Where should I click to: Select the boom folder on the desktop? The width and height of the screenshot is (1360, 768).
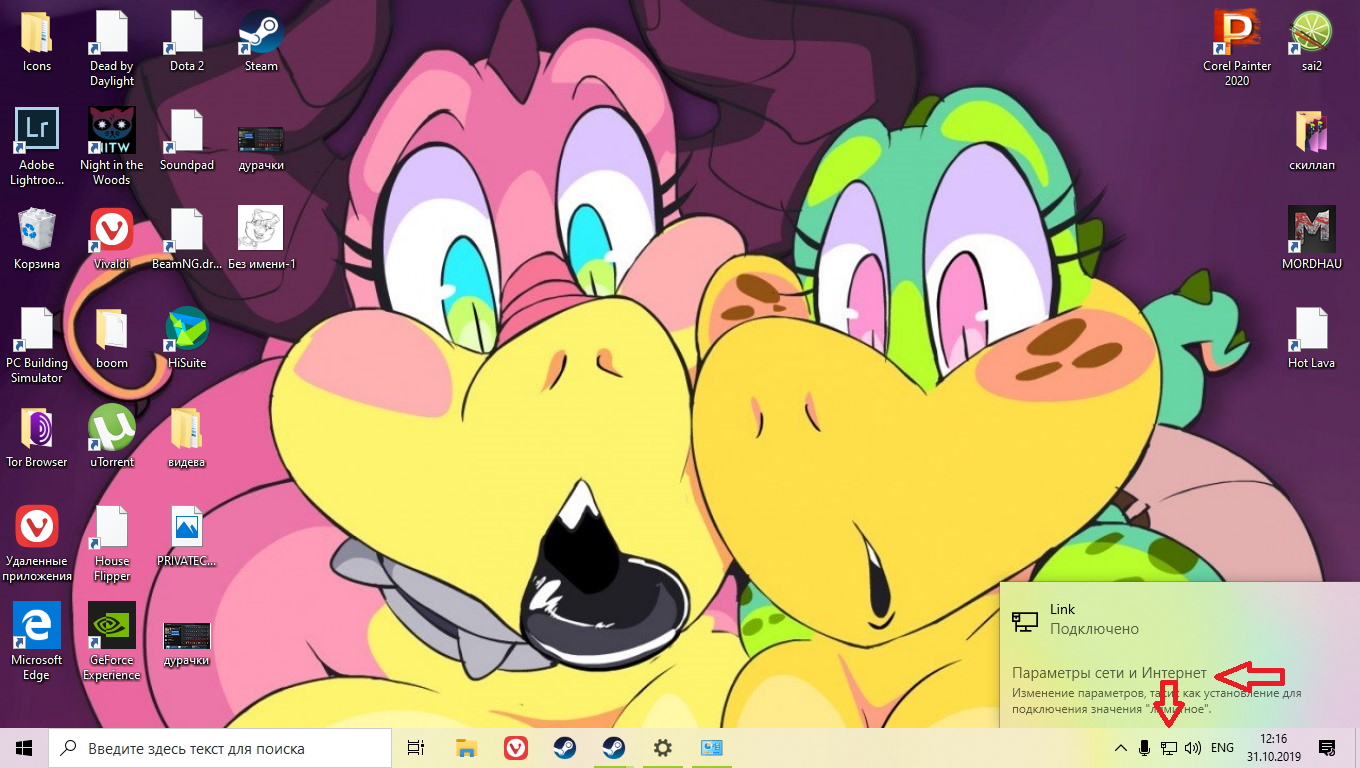point(111,338)
